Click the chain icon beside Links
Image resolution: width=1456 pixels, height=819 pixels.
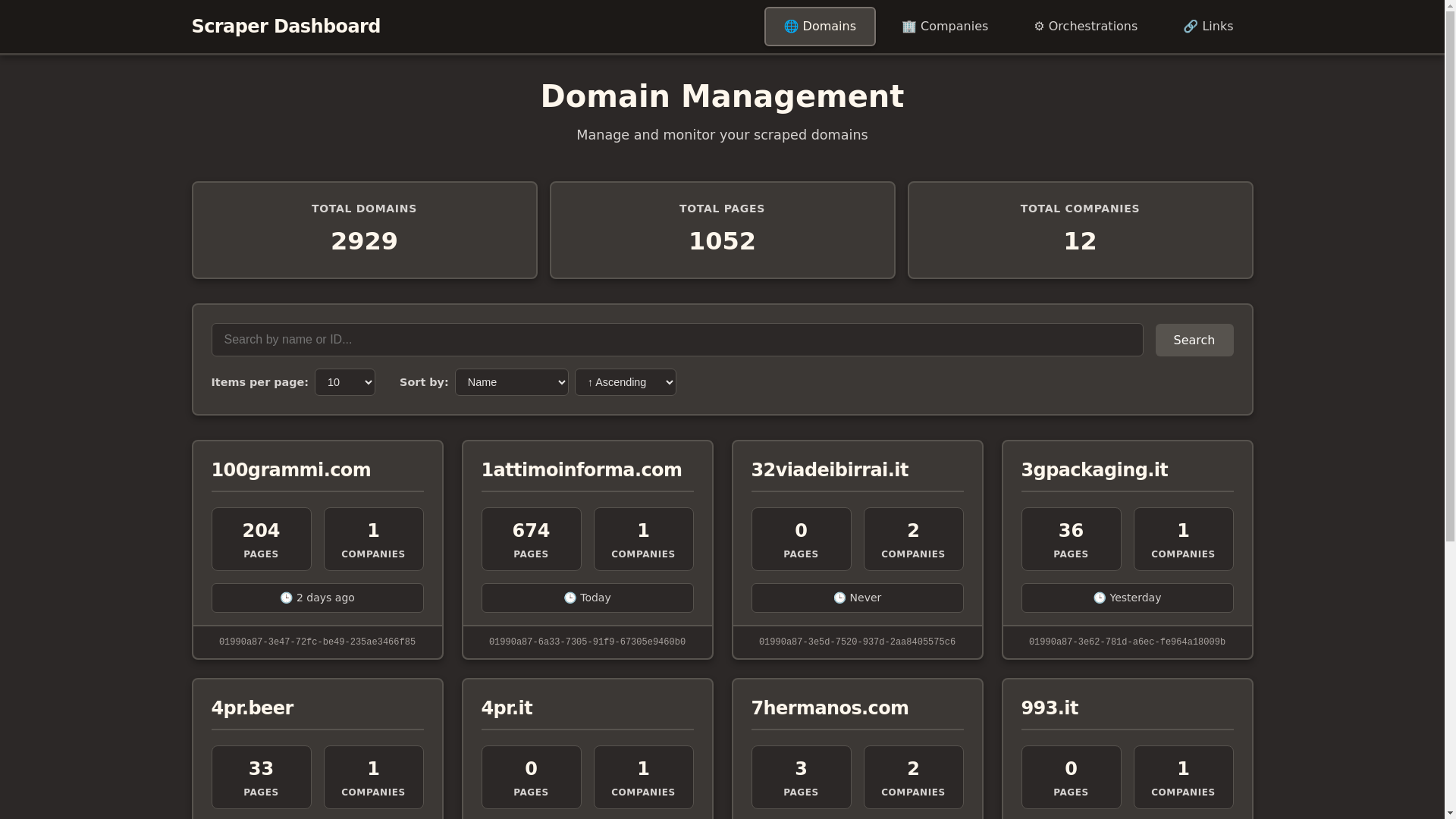pyautogui.click(x=1191, y=27)
